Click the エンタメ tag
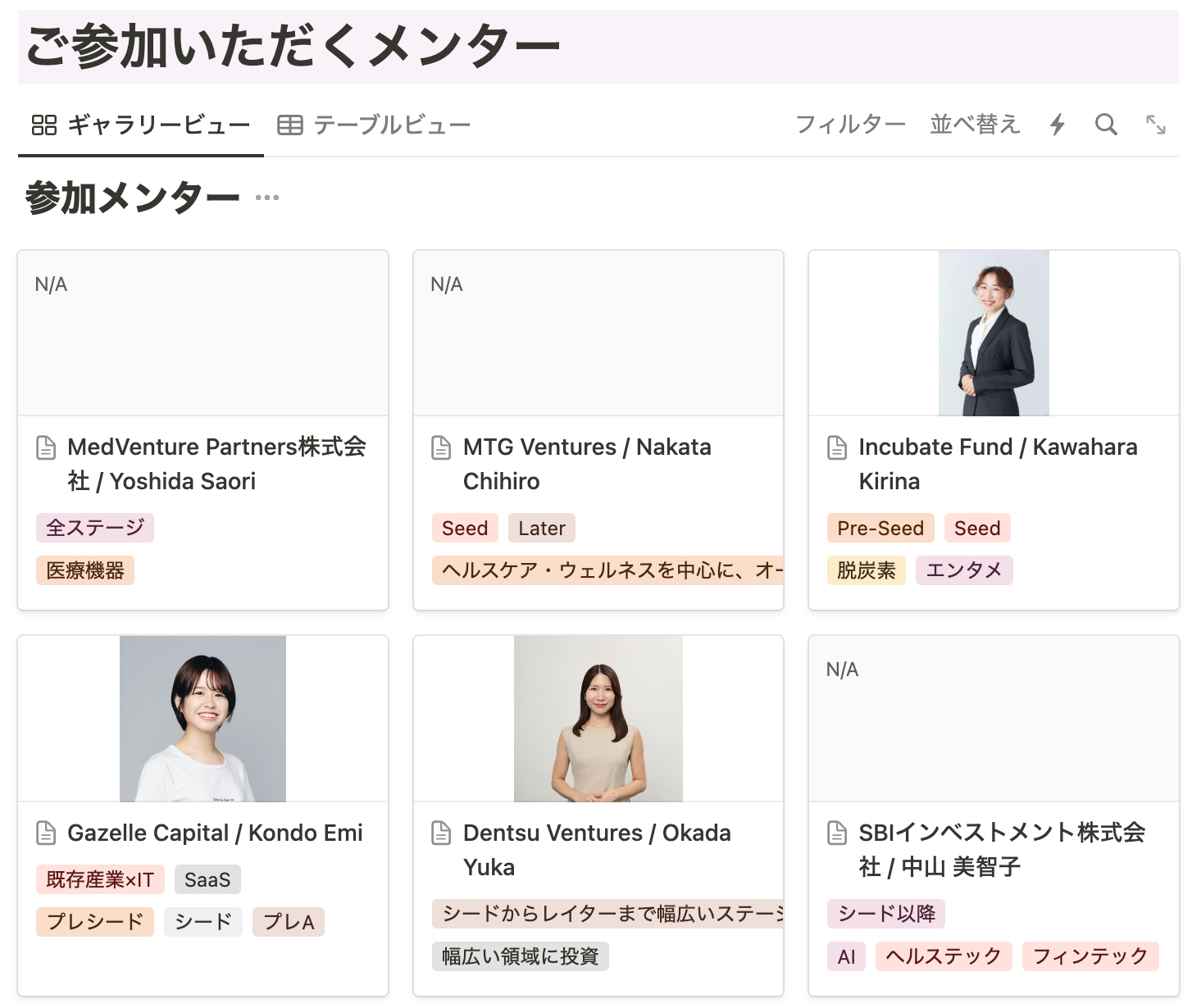 964,570
